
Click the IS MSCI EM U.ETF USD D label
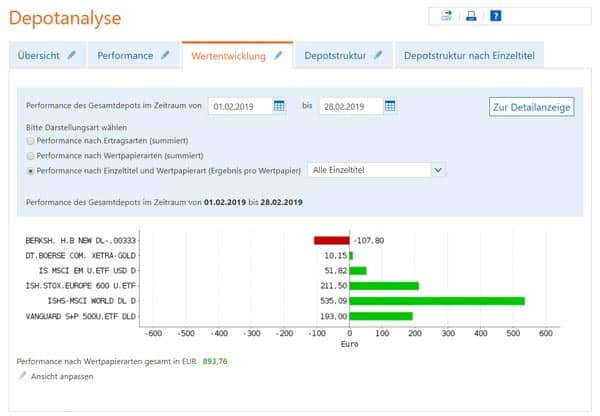coord(87,271)
